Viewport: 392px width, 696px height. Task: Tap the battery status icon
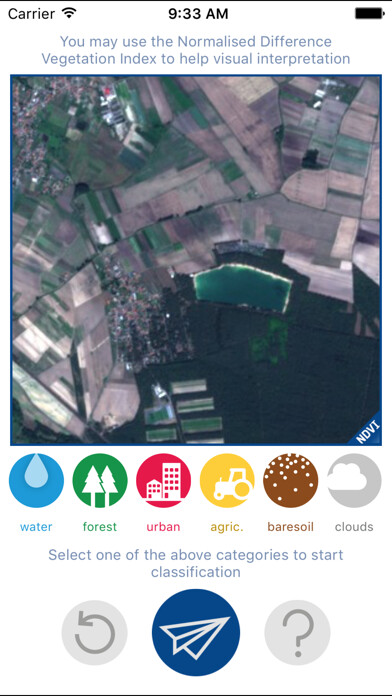pyautogui.click(x=369, y=13)
